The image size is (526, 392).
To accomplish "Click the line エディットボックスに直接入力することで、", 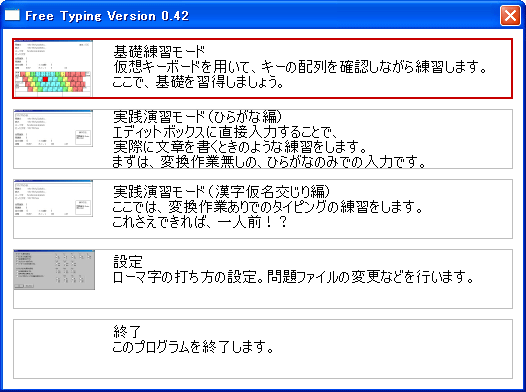I will coord(225,132).
